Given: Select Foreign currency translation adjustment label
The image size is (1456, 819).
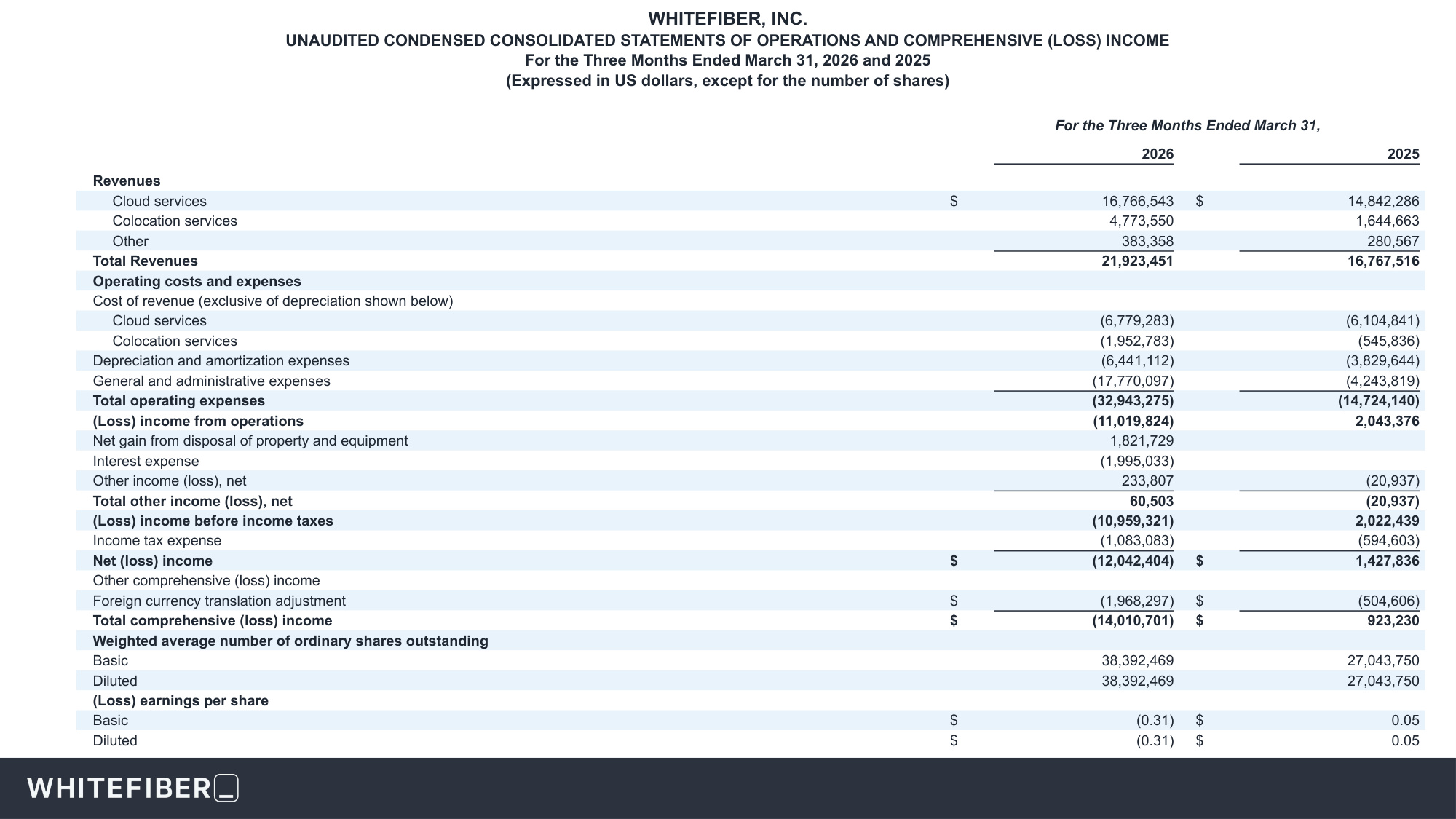Looking at the screenshot, I should (x=219, y=601).
